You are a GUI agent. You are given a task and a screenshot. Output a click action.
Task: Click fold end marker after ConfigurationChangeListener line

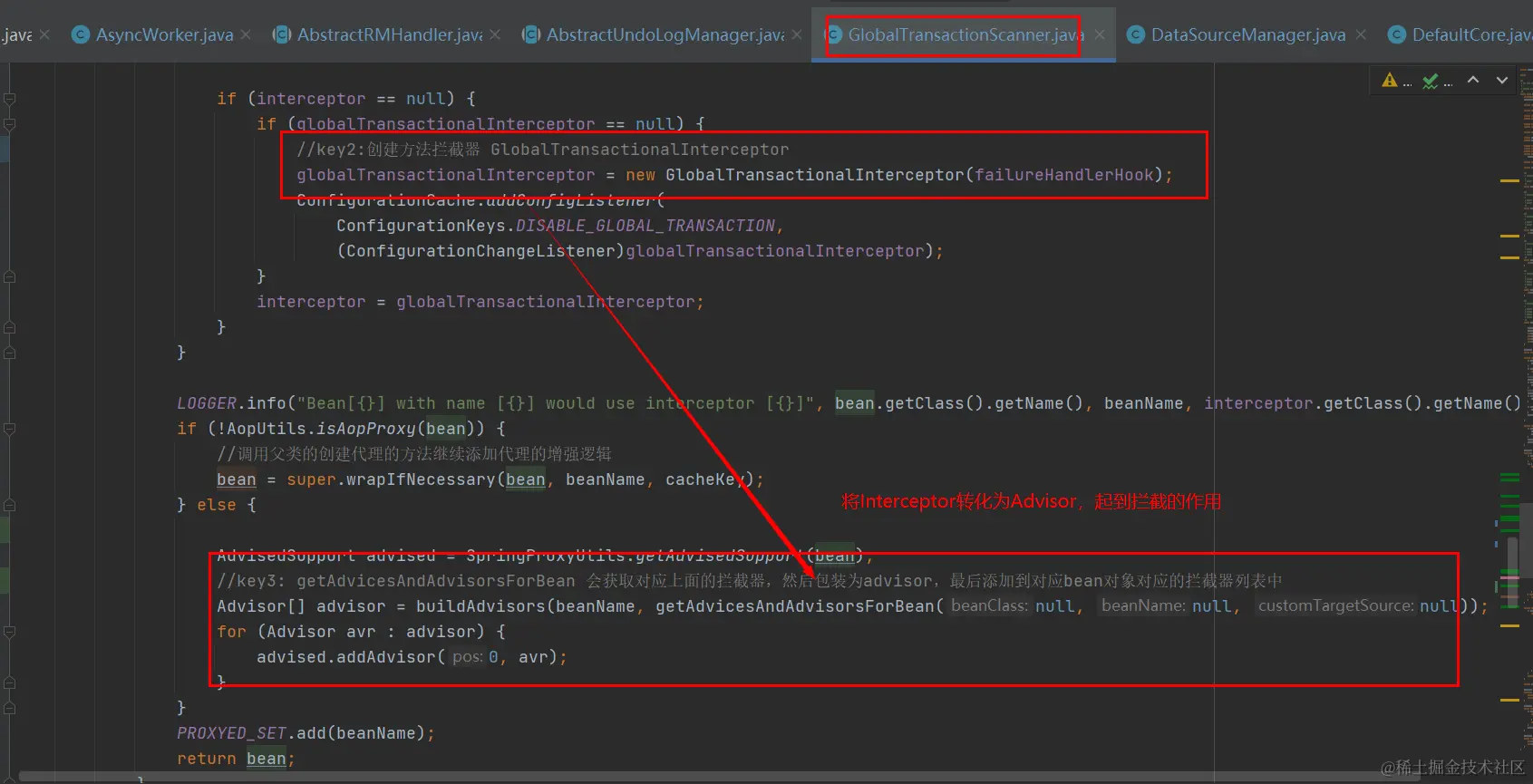pos(9,276)
